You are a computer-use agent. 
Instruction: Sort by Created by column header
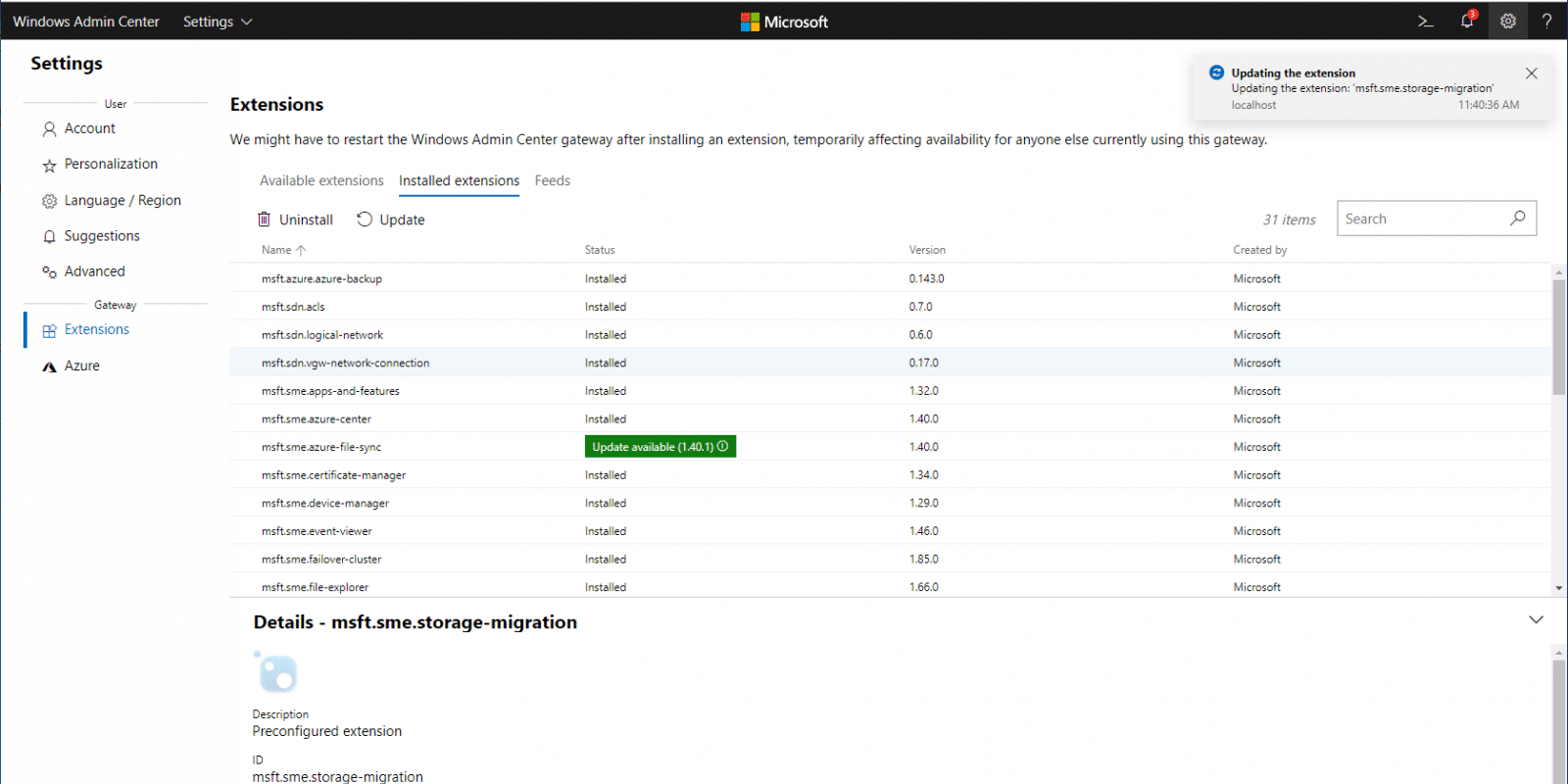pyautogui.click(x=1259, y=250)
